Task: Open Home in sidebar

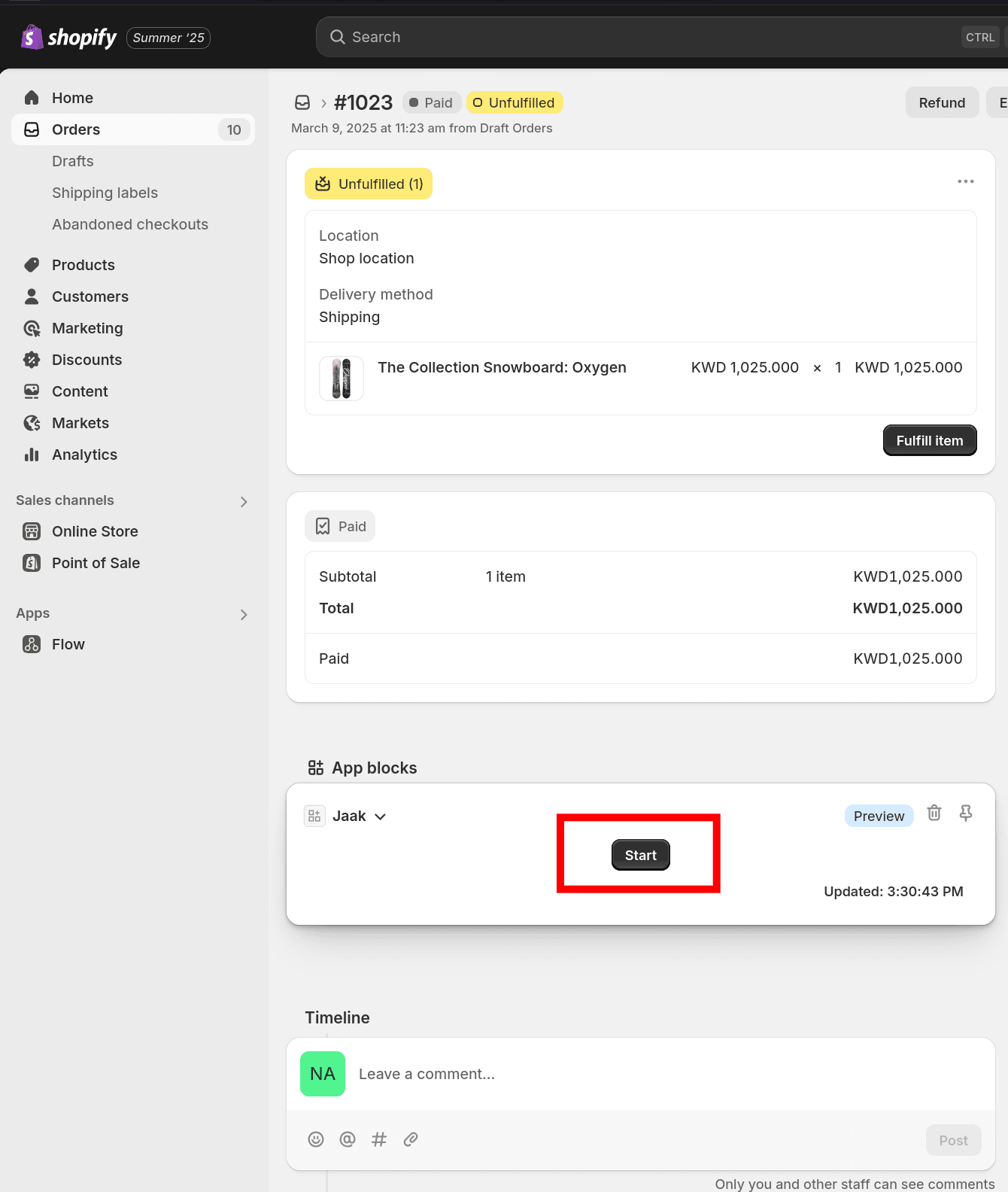Action: pyautogui.click(x=133, y=98)
